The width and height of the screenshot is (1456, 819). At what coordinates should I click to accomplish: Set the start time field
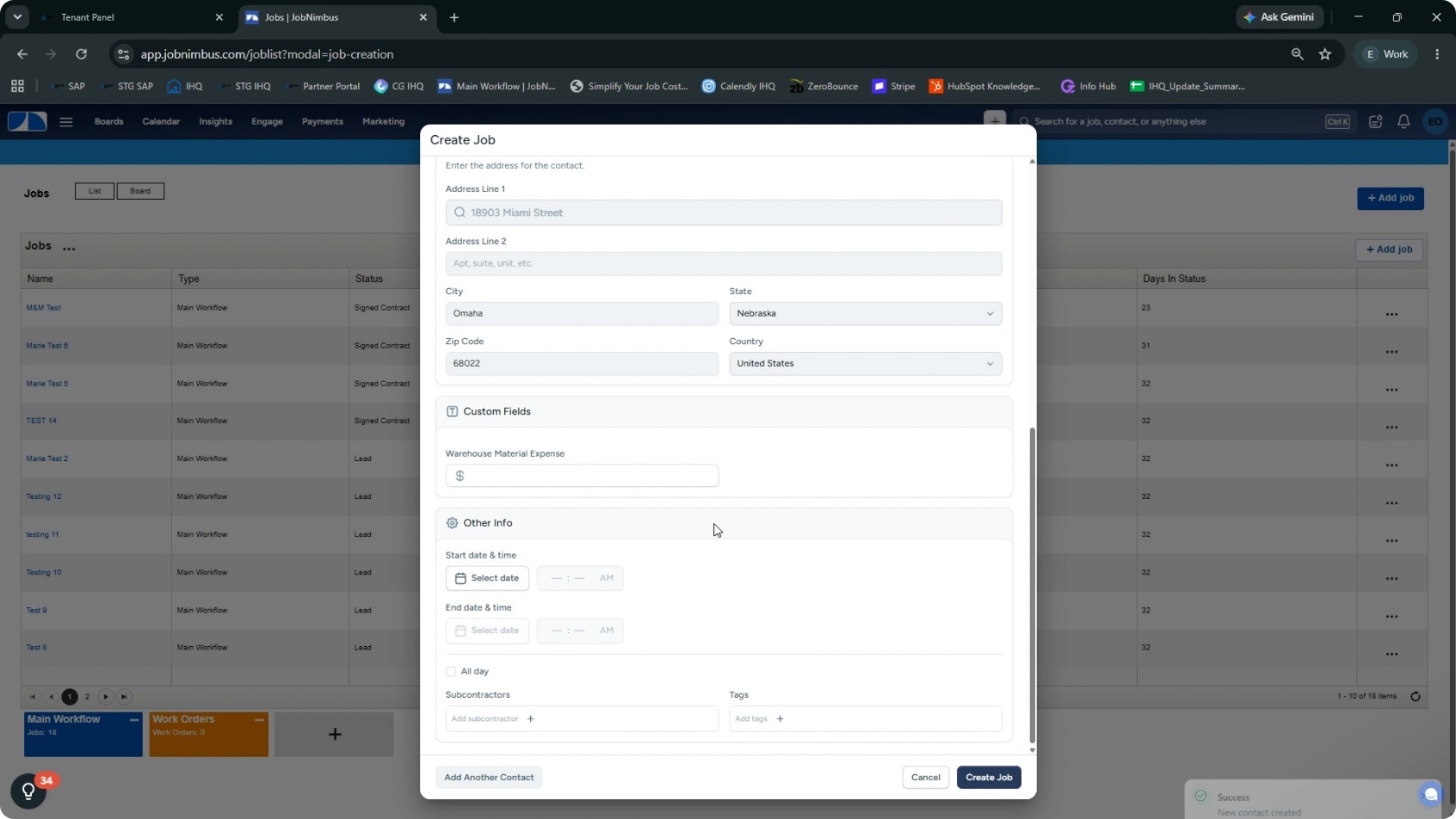click(580, 578)
